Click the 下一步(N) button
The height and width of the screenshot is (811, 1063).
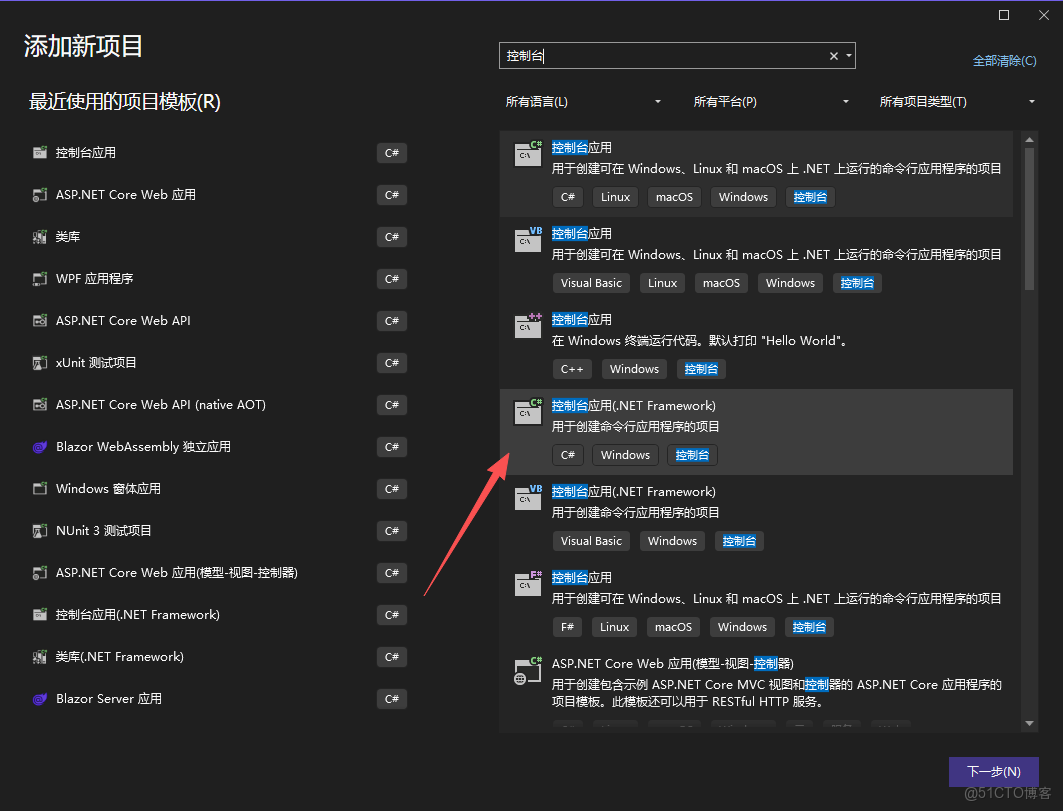[993, 771]
